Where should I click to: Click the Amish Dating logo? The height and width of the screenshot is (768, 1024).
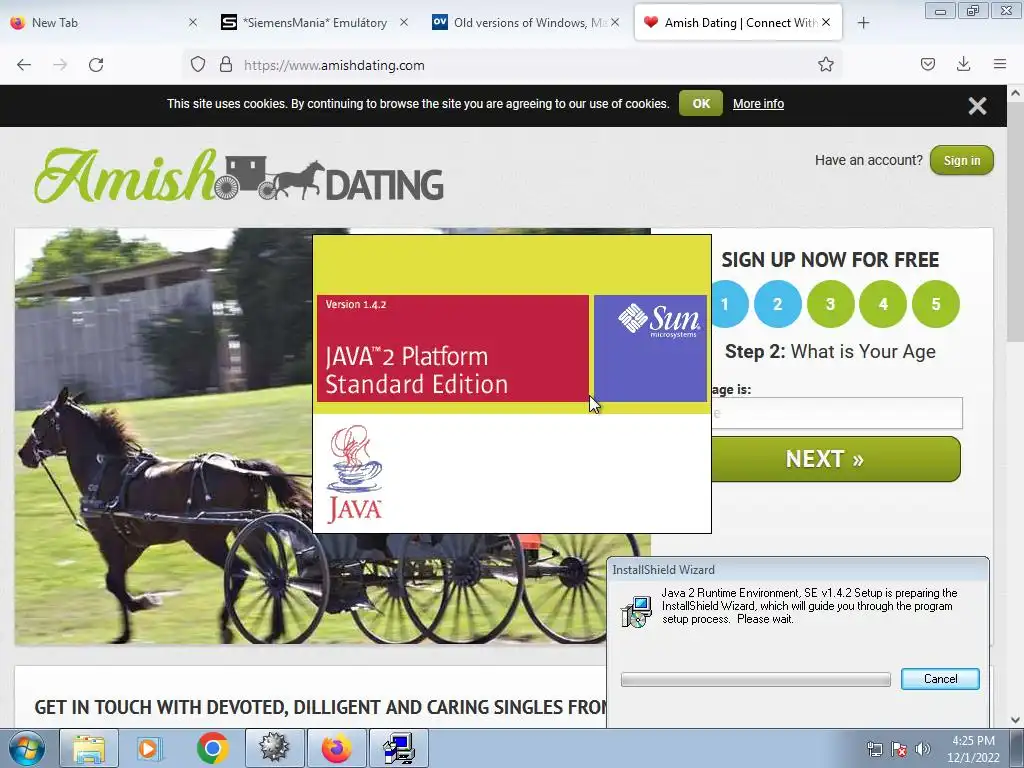tap(239, 175)
